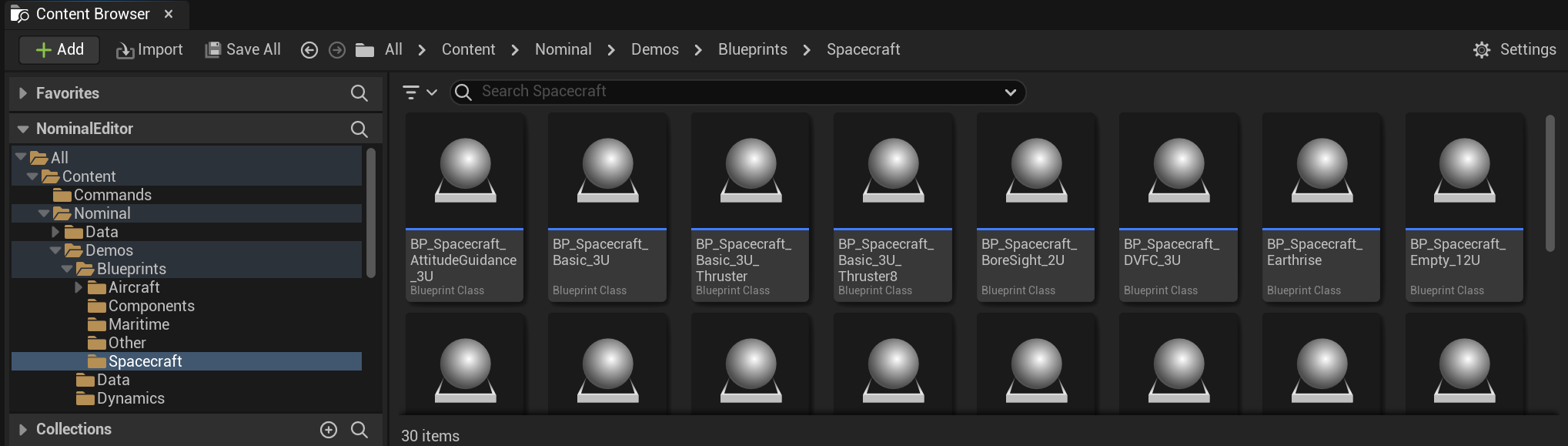Collapse the All folder in tree
Image resolution: width=1568 pixels, height=446 pixels.
click(21, 157)
